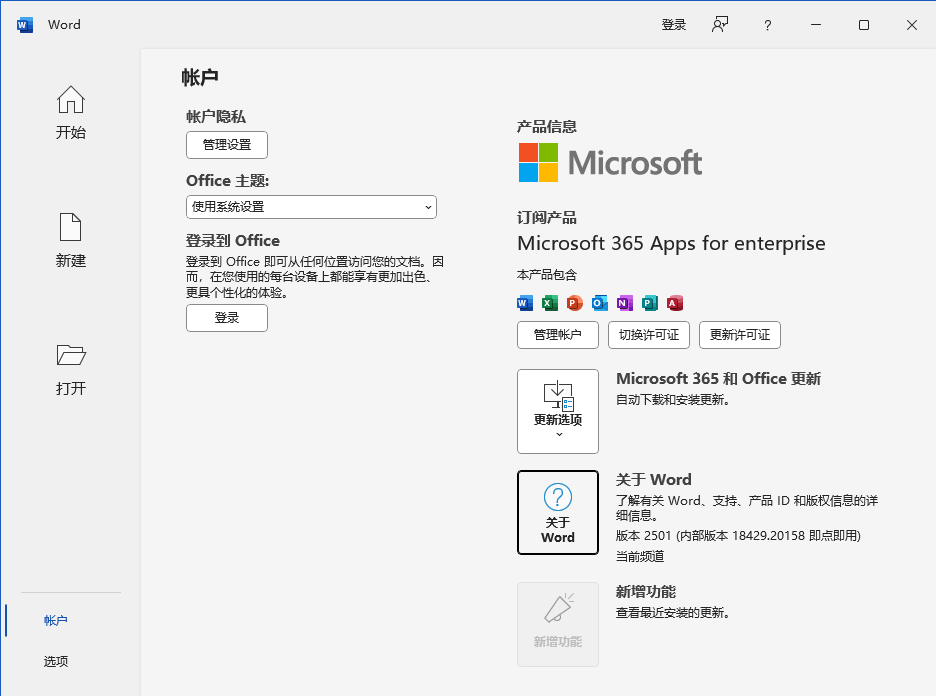Click the 当前频道 channel text
Screen dimensions: 936x696
(640, 556)
